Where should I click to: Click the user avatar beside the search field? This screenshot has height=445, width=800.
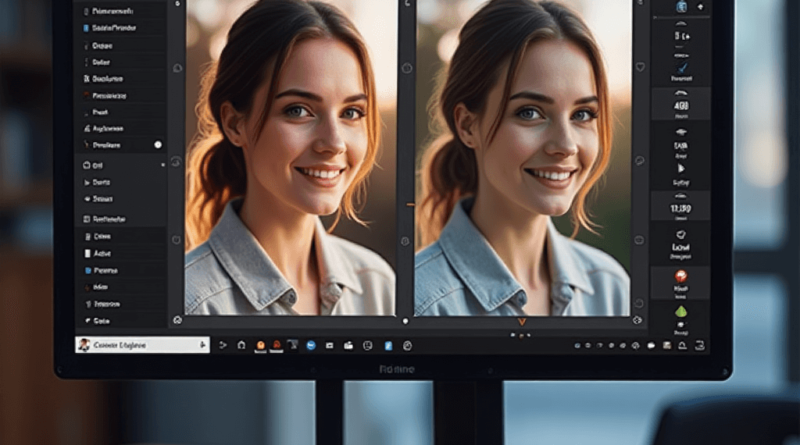coord(84,345)
